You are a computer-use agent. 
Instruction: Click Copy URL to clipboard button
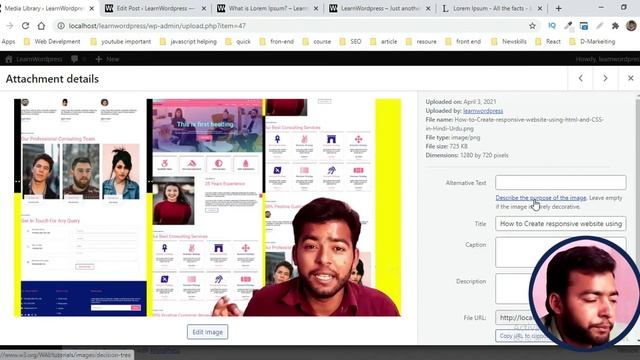pos(522,336)
